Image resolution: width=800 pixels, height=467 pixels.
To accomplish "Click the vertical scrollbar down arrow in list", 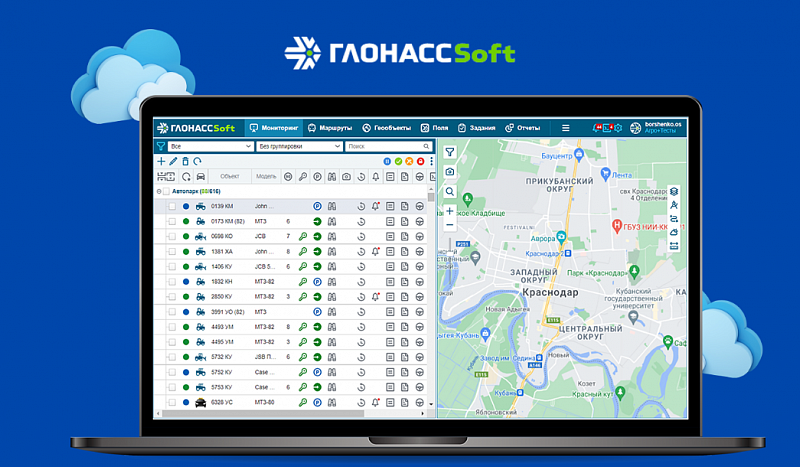I will (431, 404).
